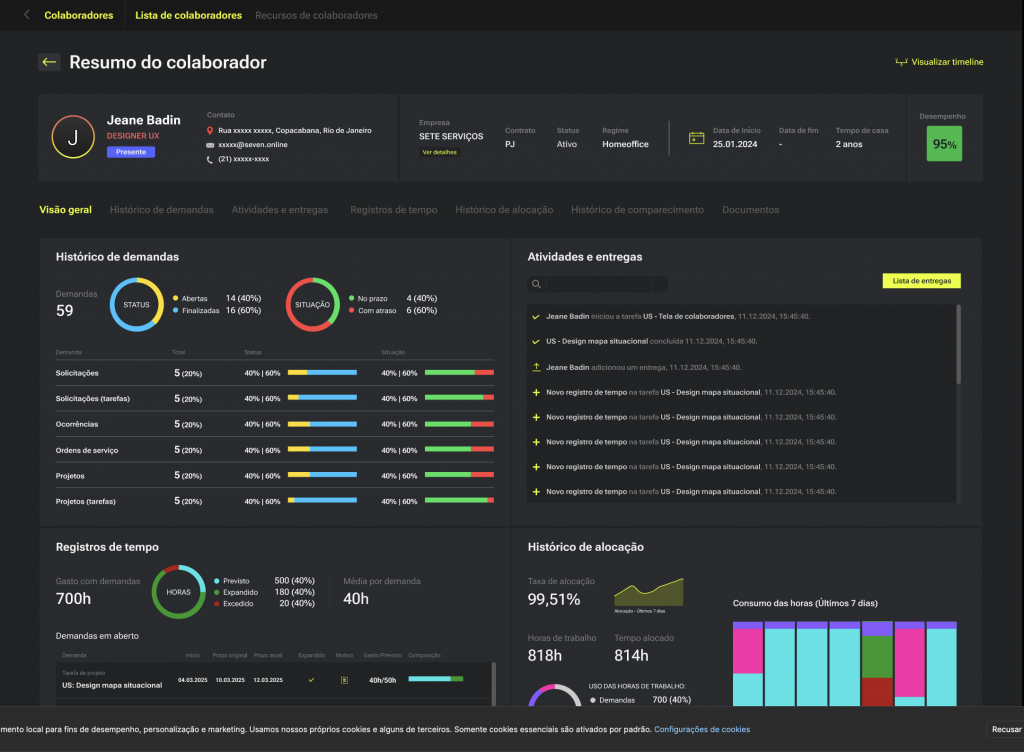The image size is (1024, 752).
Task: Click the search field in Atividades e entregas
Action: coord(598,284)
